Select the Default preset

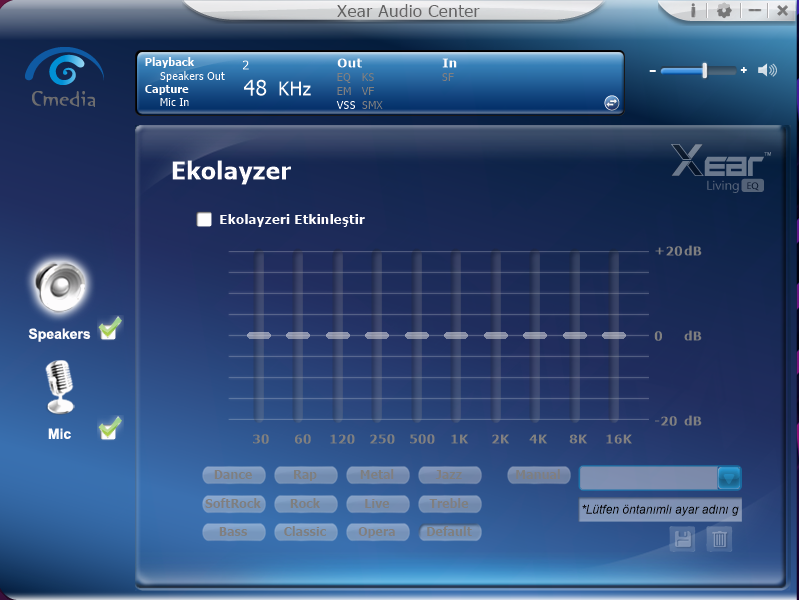click(x=449, y=532)
